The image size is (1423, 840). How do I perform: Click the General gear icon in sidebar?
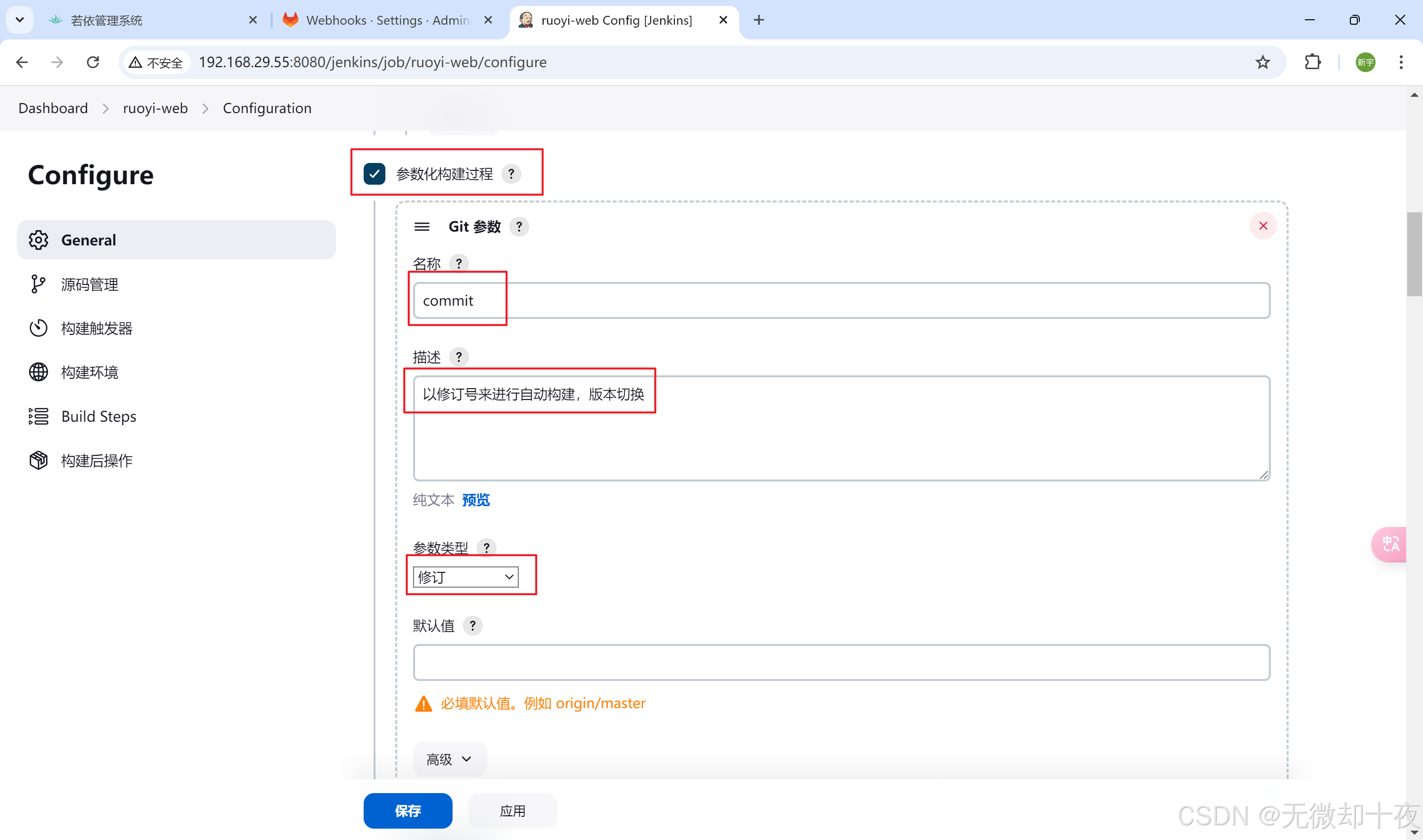click(x=39, y=240)
